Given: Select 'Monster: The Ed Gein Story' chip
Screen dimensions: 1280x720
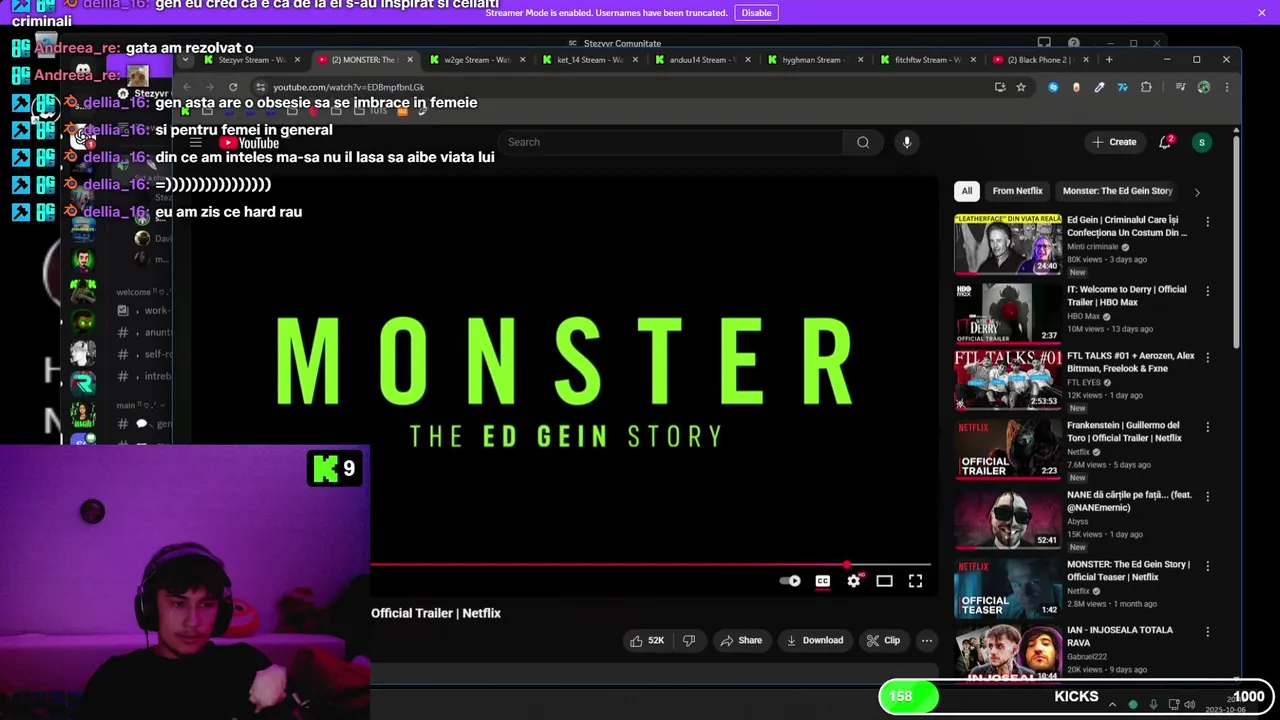Looking at the screenshot, I should pyautogui.click(x=1117, y=191).
